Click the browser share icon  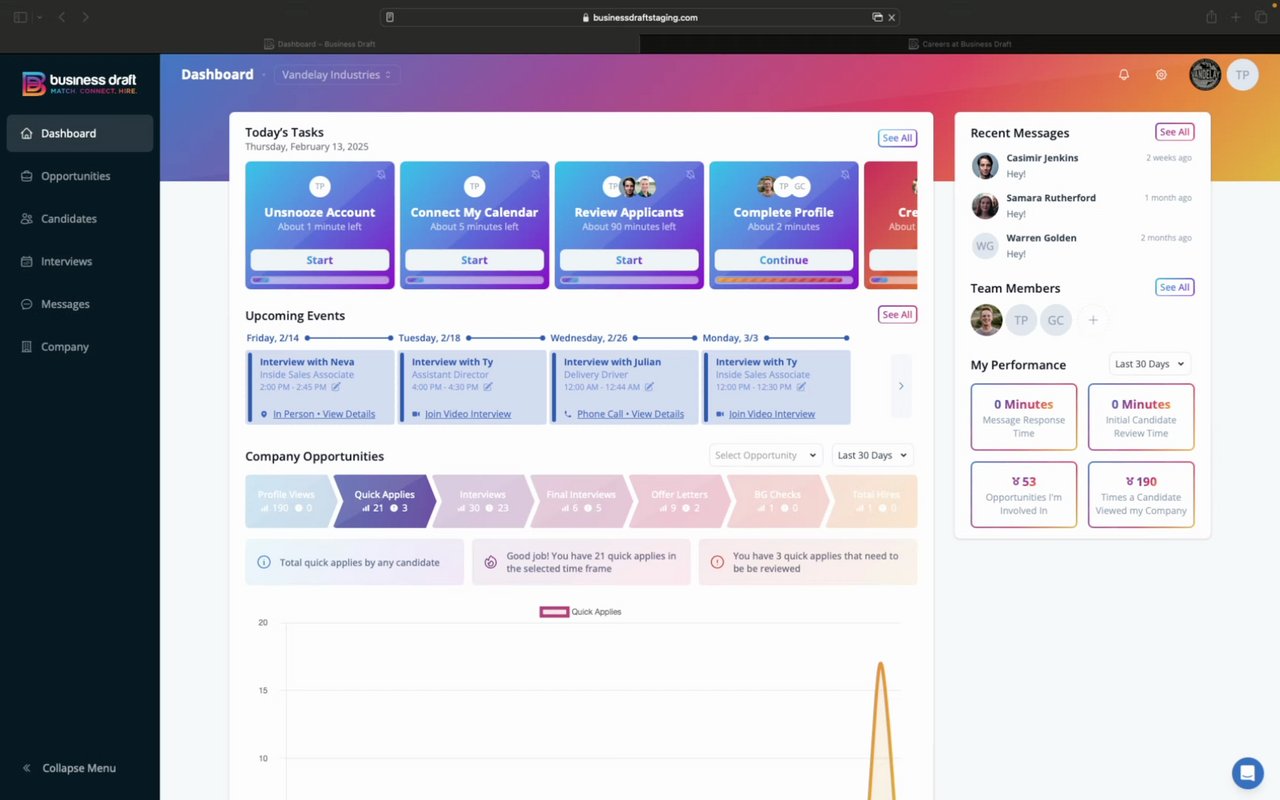(1211, 17)
